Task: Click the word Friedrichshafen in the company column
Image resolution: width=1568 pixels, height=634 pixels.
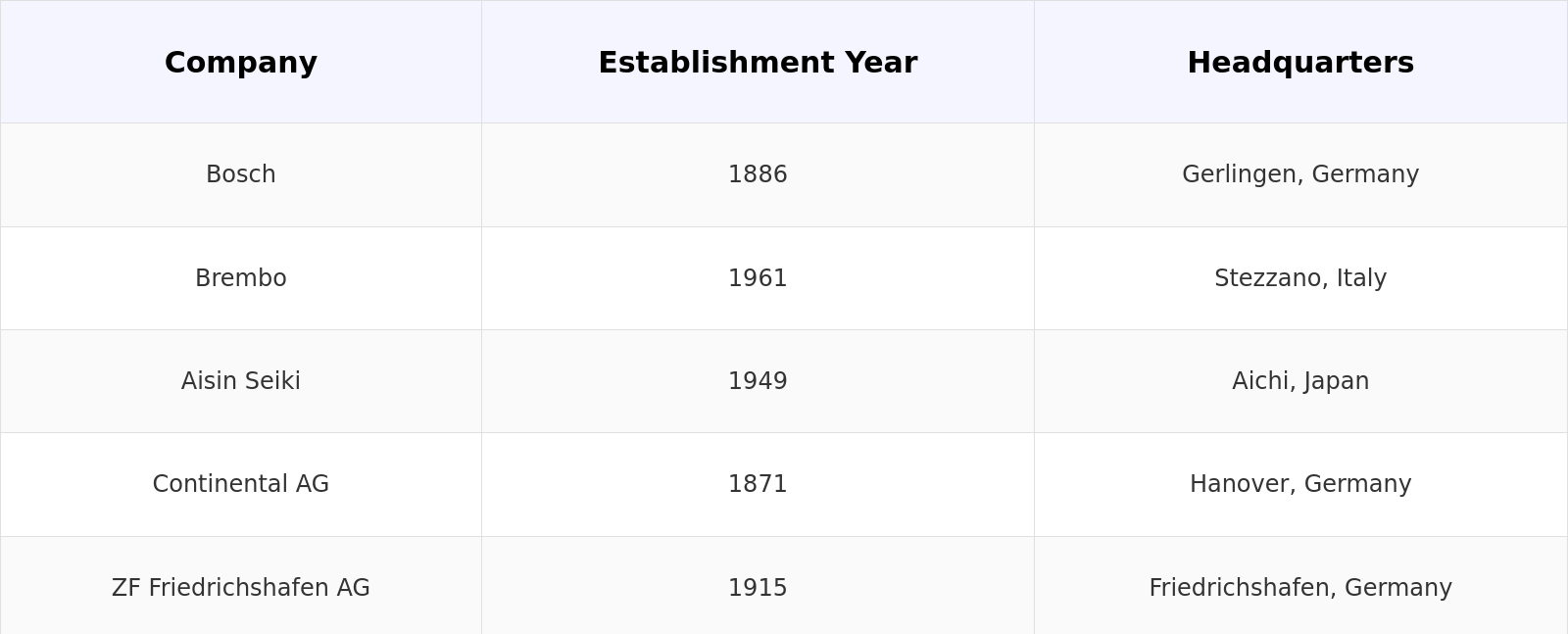Action: tap(239, 588)
